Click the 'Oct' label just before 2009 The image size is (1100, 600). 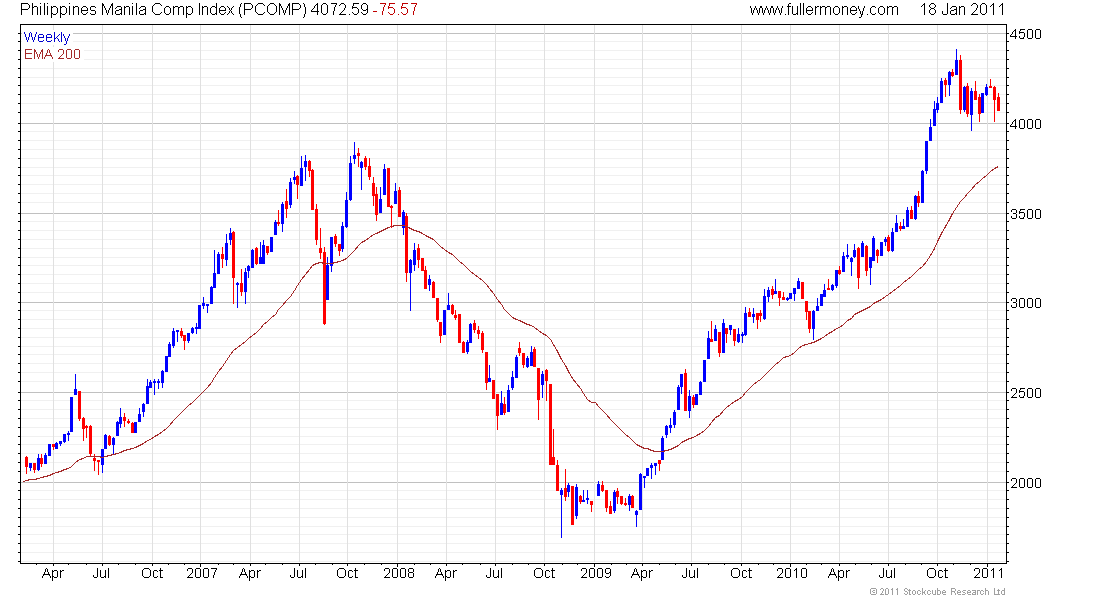(x=544, y=573)
